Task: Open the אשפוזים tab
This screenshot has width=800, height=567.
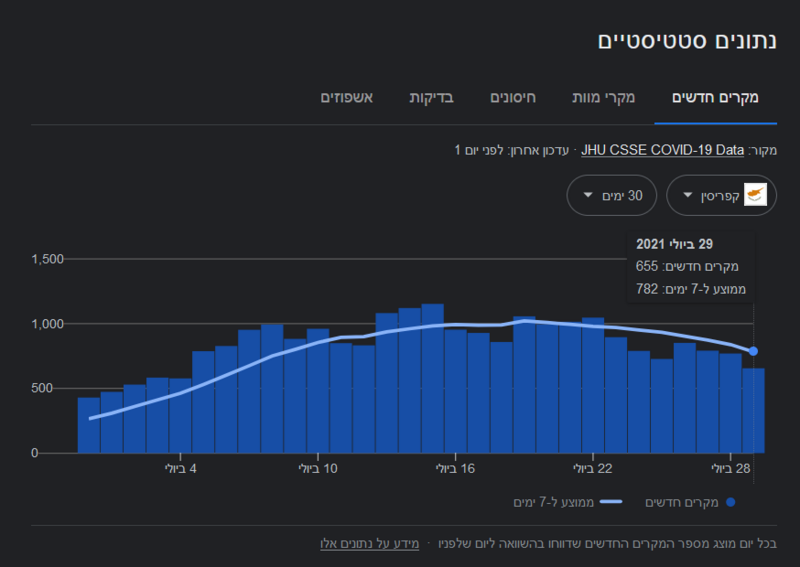Action: pos(346,97)
